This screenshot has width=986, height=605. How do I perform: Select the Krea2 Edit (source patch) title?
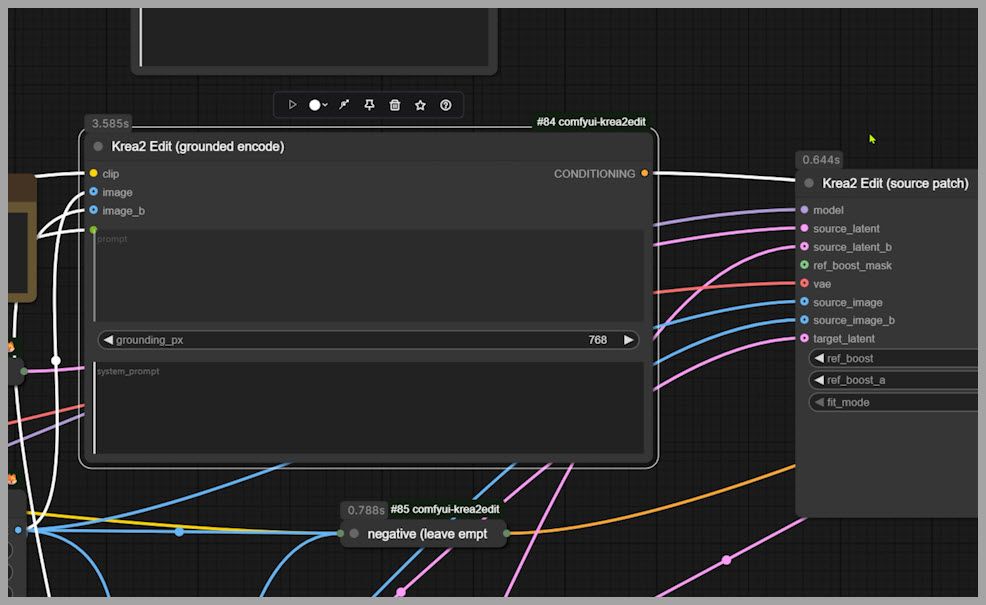click(x=895, y=183)
